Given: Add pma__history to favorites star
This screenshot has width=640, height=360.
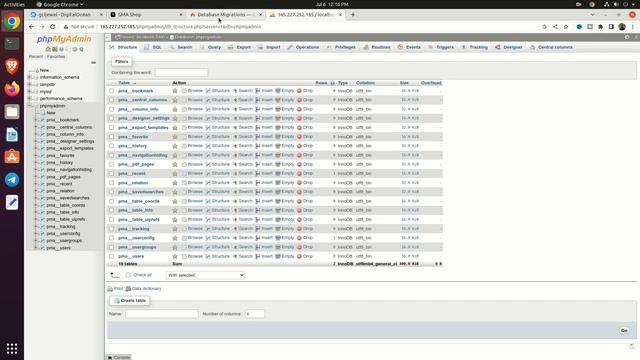Looking at the screenshot, I should pos(175,146).
